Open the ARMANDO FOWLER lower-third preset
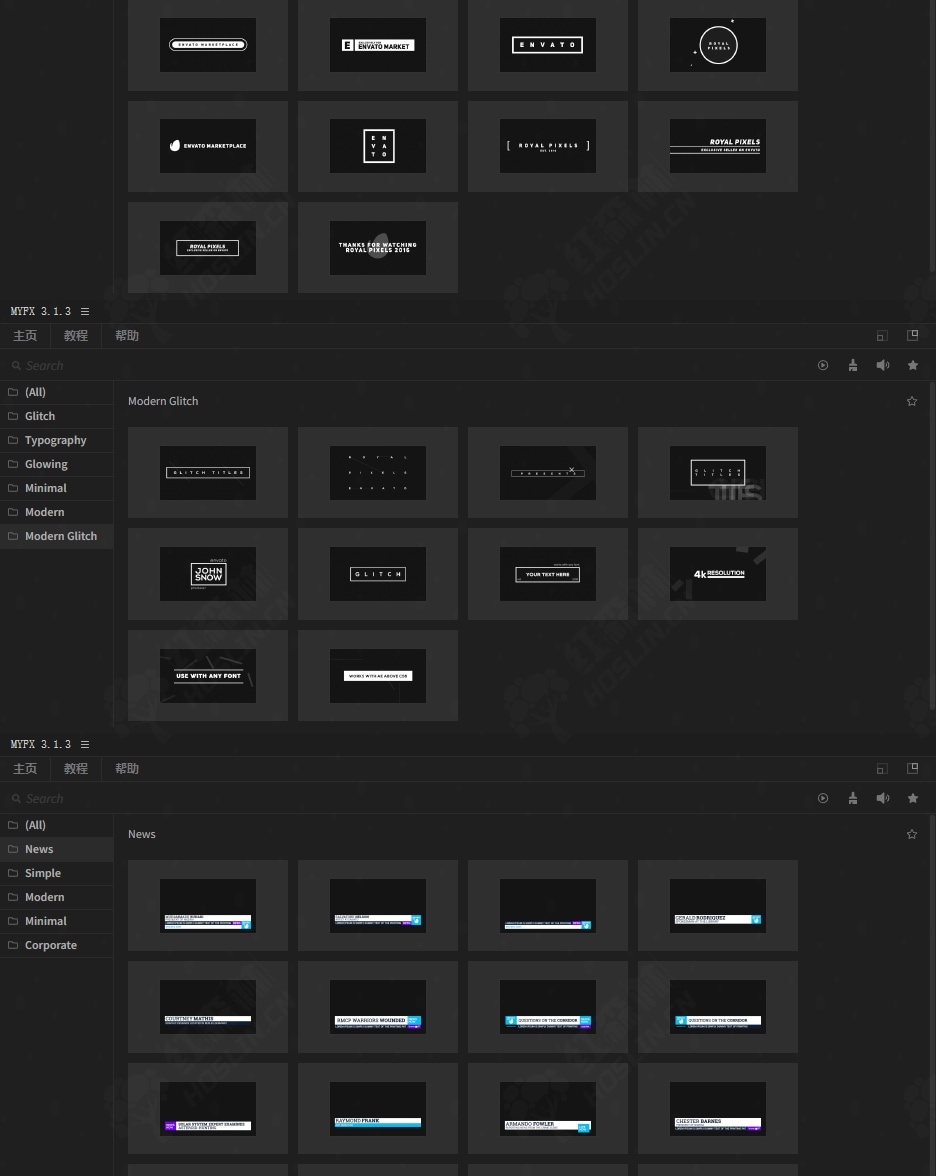Image resolution: width=936 pixels, height=1176 pixels. pos(548,1108)
